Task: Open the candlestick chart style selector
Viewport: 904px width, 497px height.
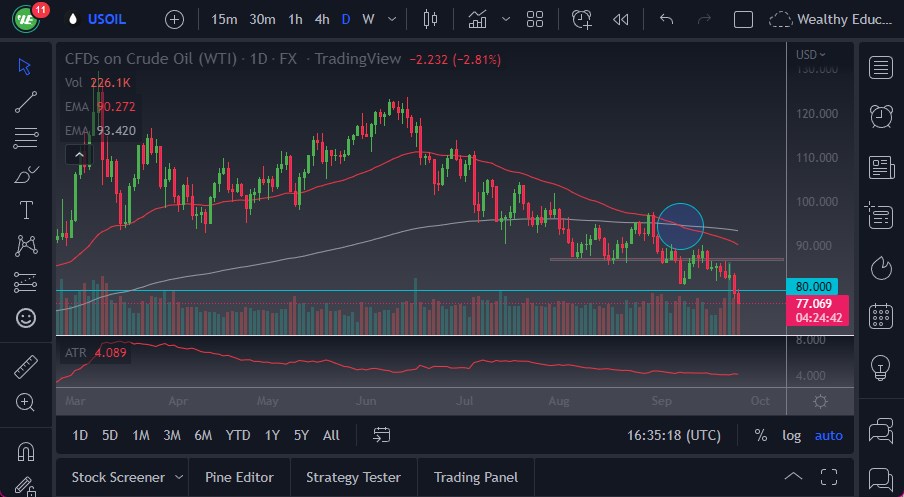Action: (x=431, y=19)
